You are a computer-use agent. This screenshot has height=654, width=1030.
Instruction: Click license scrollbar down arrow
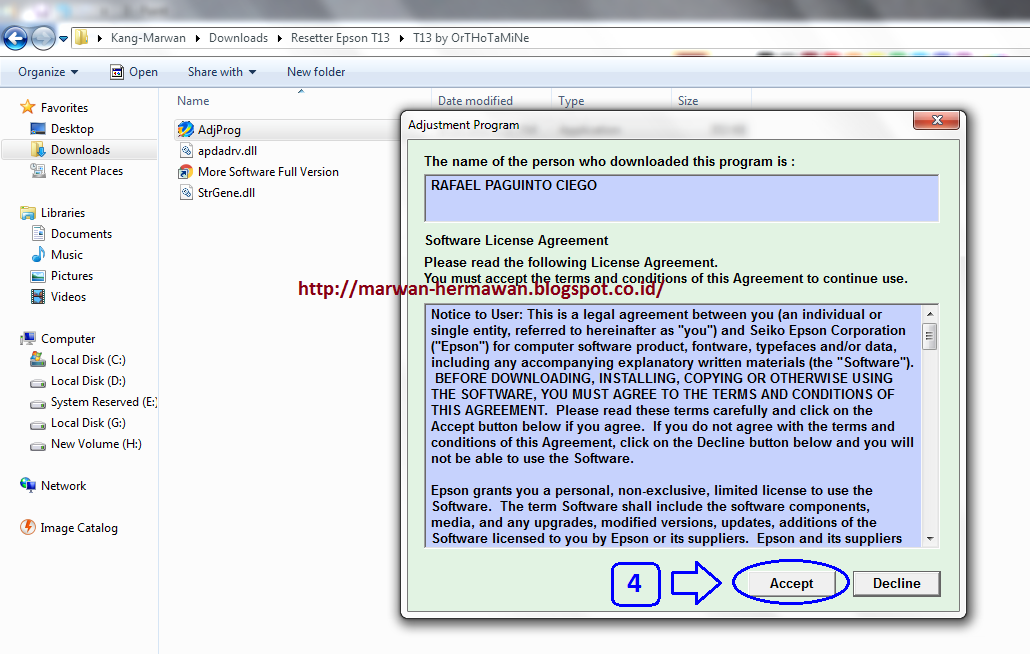click(929, 538)
